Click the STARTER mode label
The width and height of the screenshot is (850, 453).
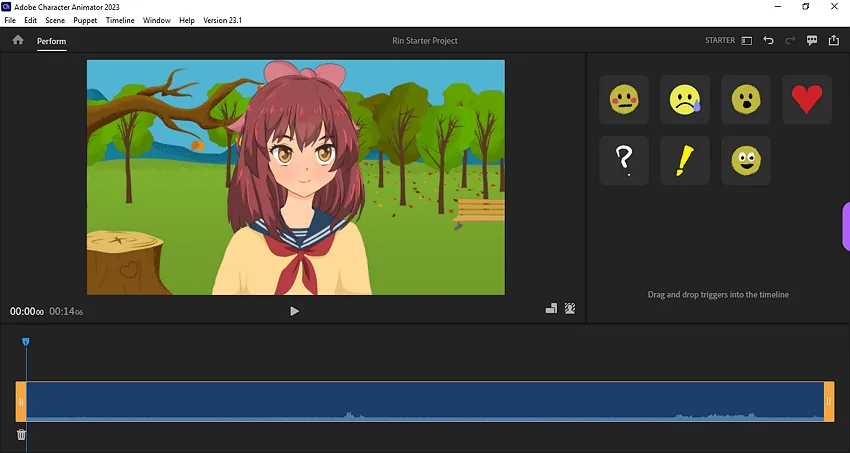[720, 40]
